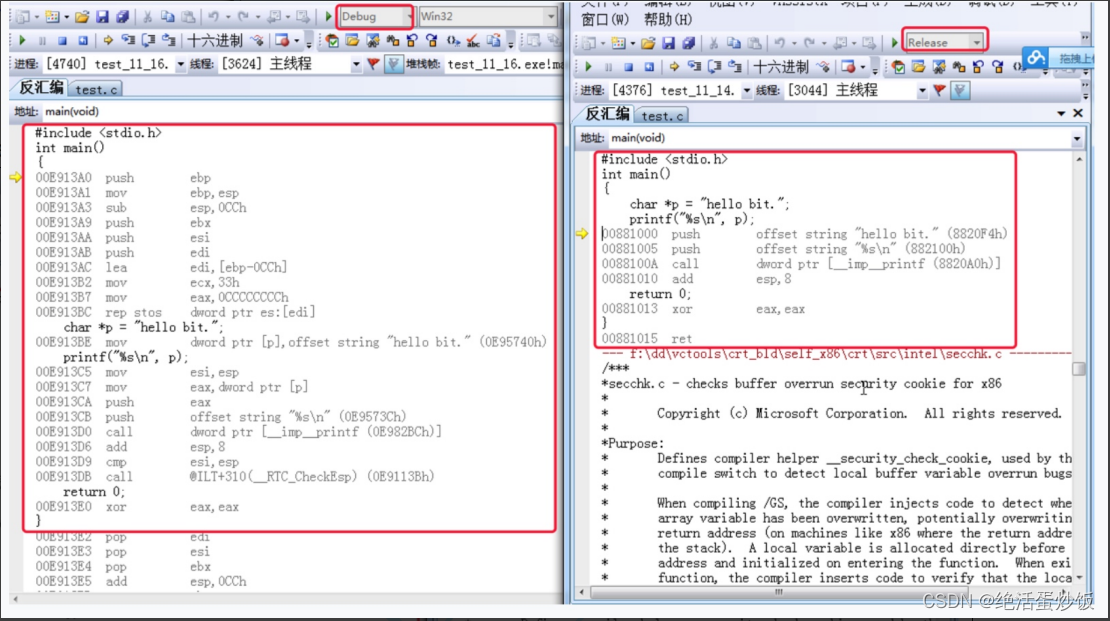
Task: Toggle show flagged threads only, left window
Action: [x=393, y=64]
